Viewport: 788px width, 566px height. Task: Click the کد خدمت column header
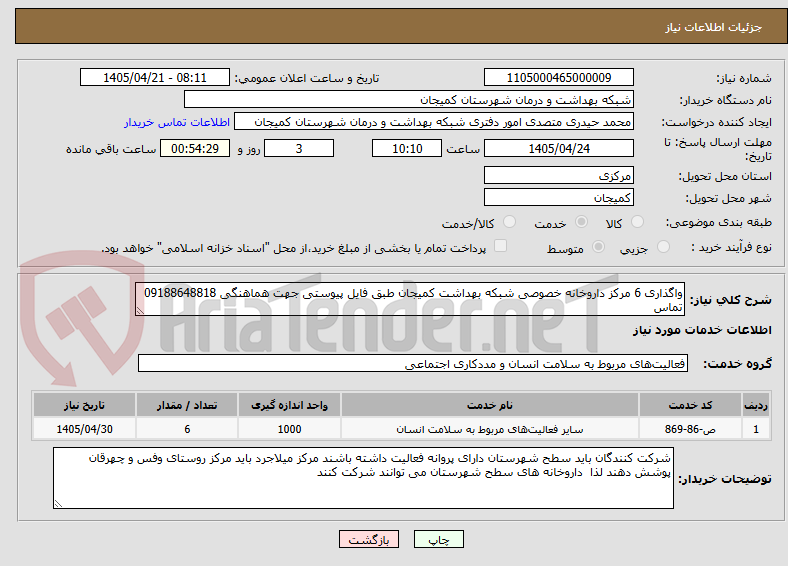pyautogui.click(x=691, y=405)
